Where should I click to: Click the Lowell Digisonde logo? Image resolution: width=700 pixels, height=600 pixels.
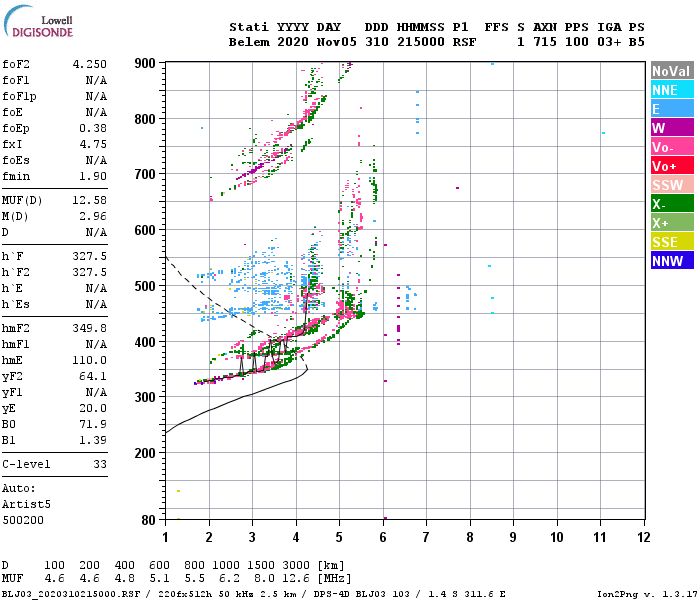38,21
